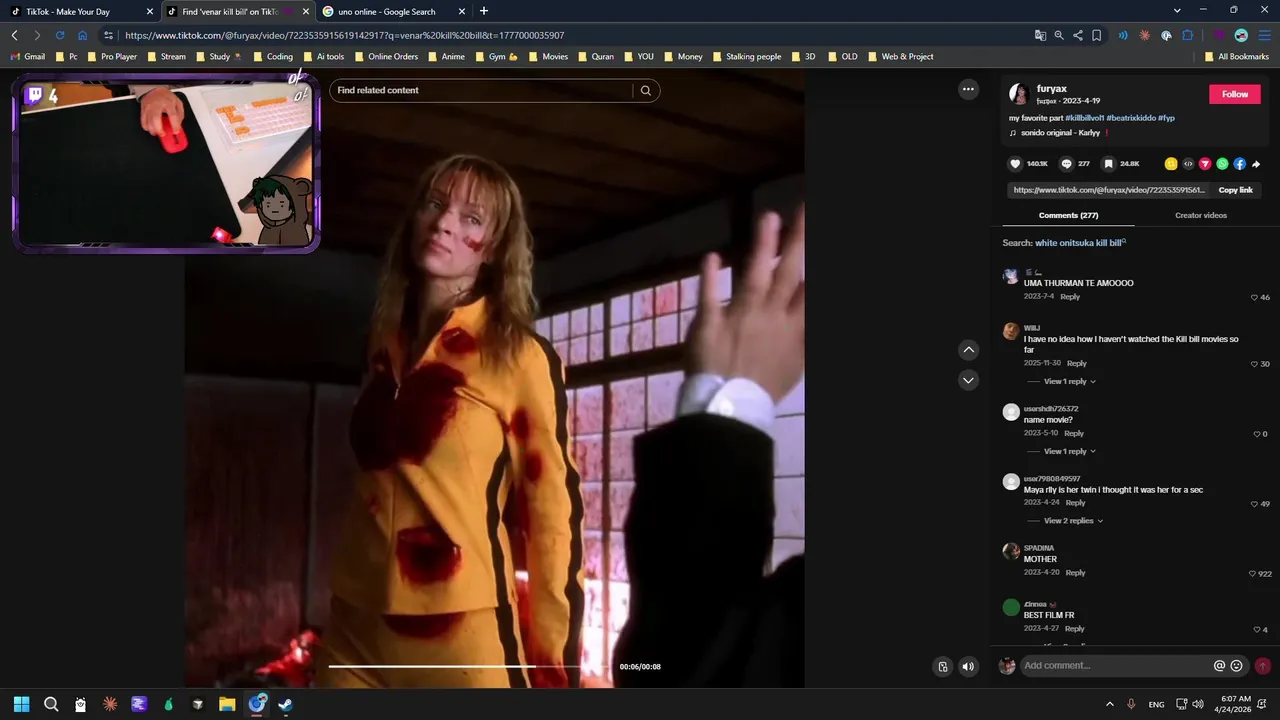This screenshot has width=1280, height=720.
Task: Open the All Bookmarks folder
Action: tap(1236, 57)
